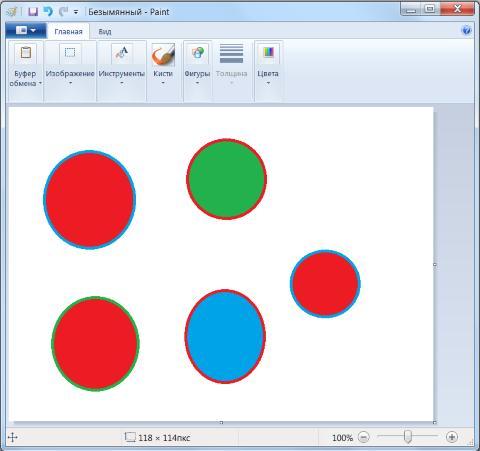
Task: Click the zoom slider handle
Action: [x=408, y=436]
